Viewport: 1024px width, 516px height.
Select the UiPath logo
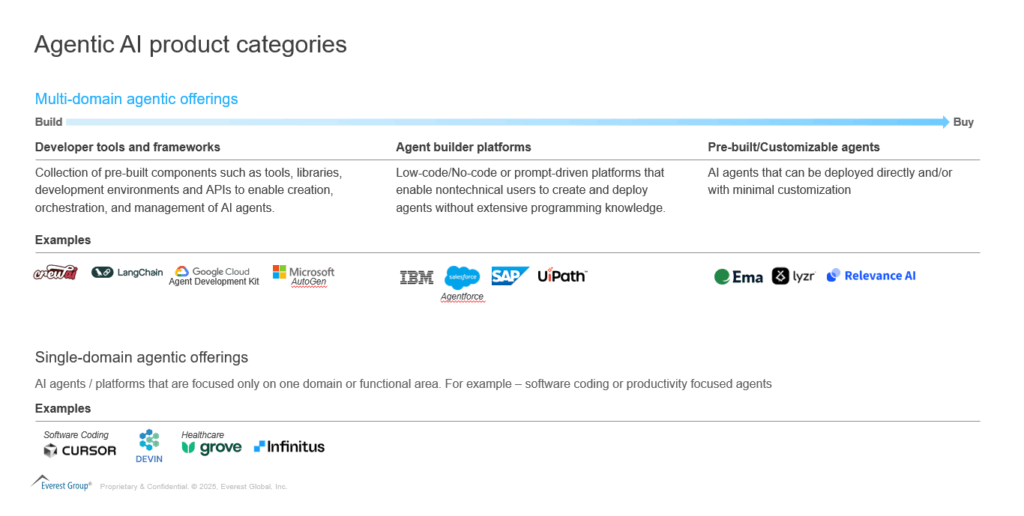[x=561, y=275]
